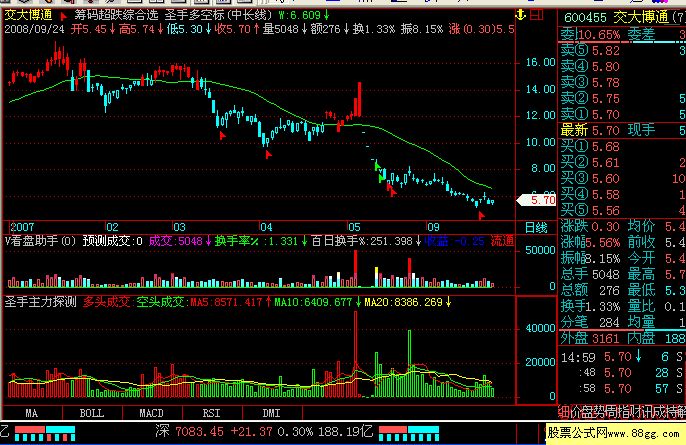Image resolution: width=686 pixels, height=445 pixels.
Task: Click the red signal flag under the 10.00 low candle
Action: [x=268, y=154]
